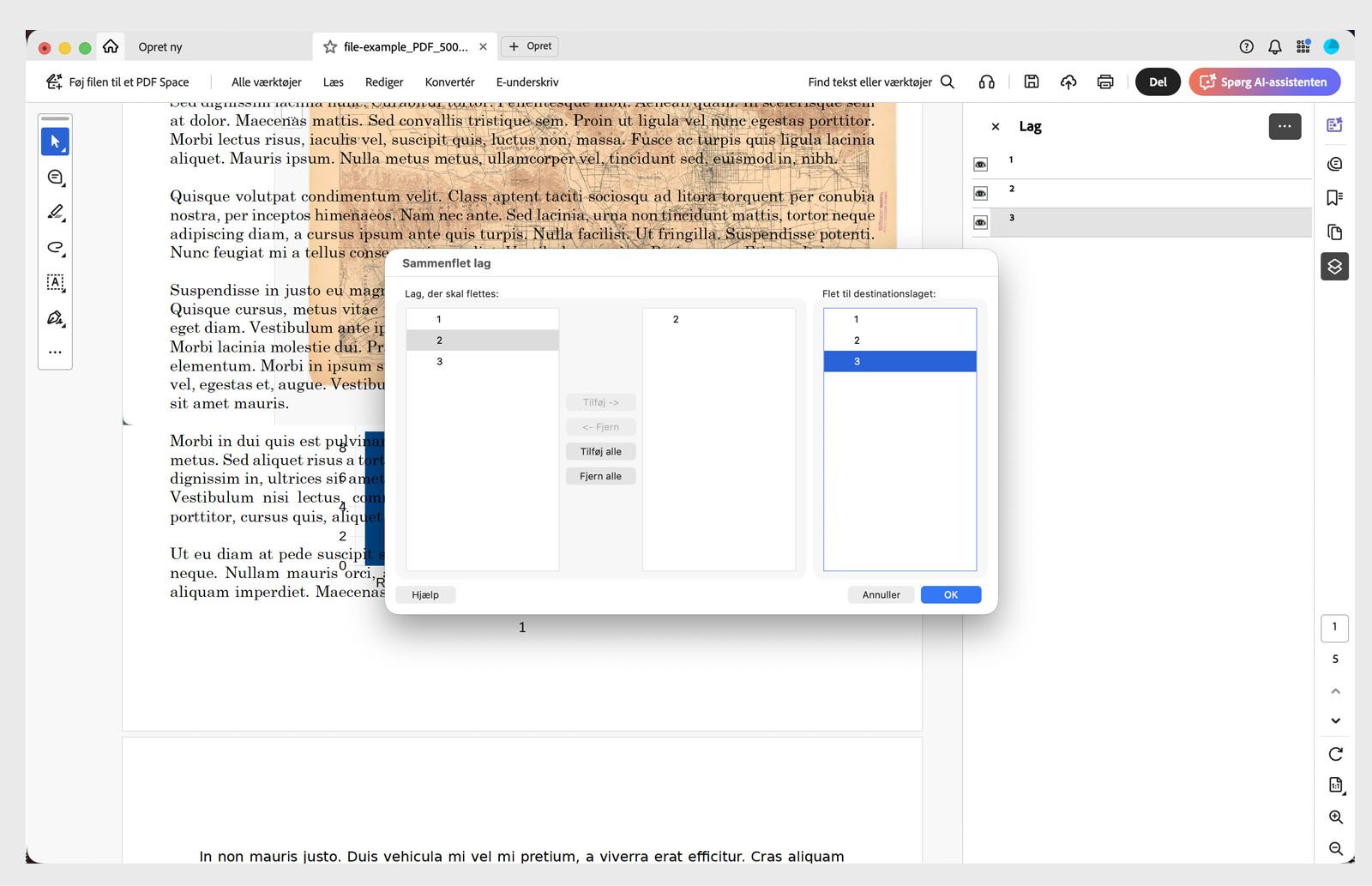Toggle visibility of layer 2
The width and height of the screenshot is (1372, 886).
[x=980, y=193]
